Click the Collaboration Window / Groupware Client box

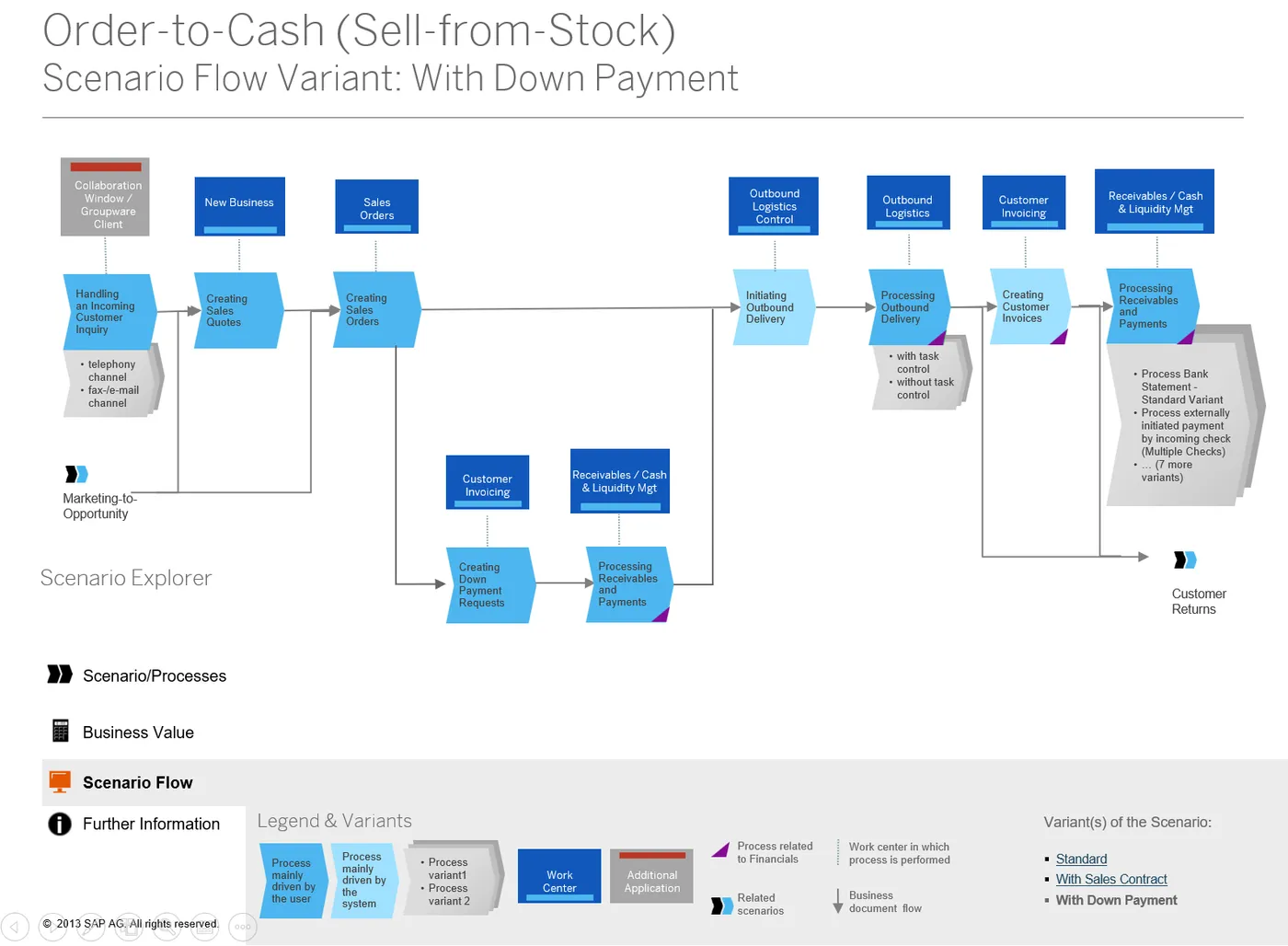106,197
